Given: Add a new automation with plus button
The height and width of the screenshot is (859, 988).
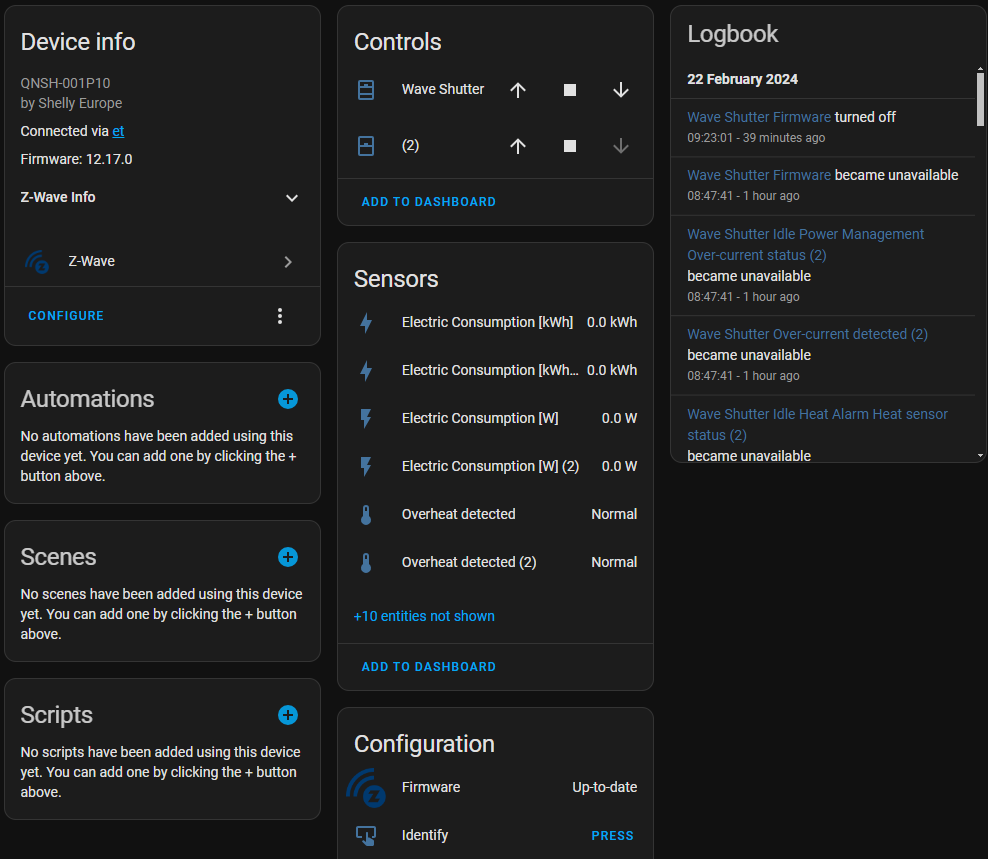Looking at the screenshot, I should point(288,399).
